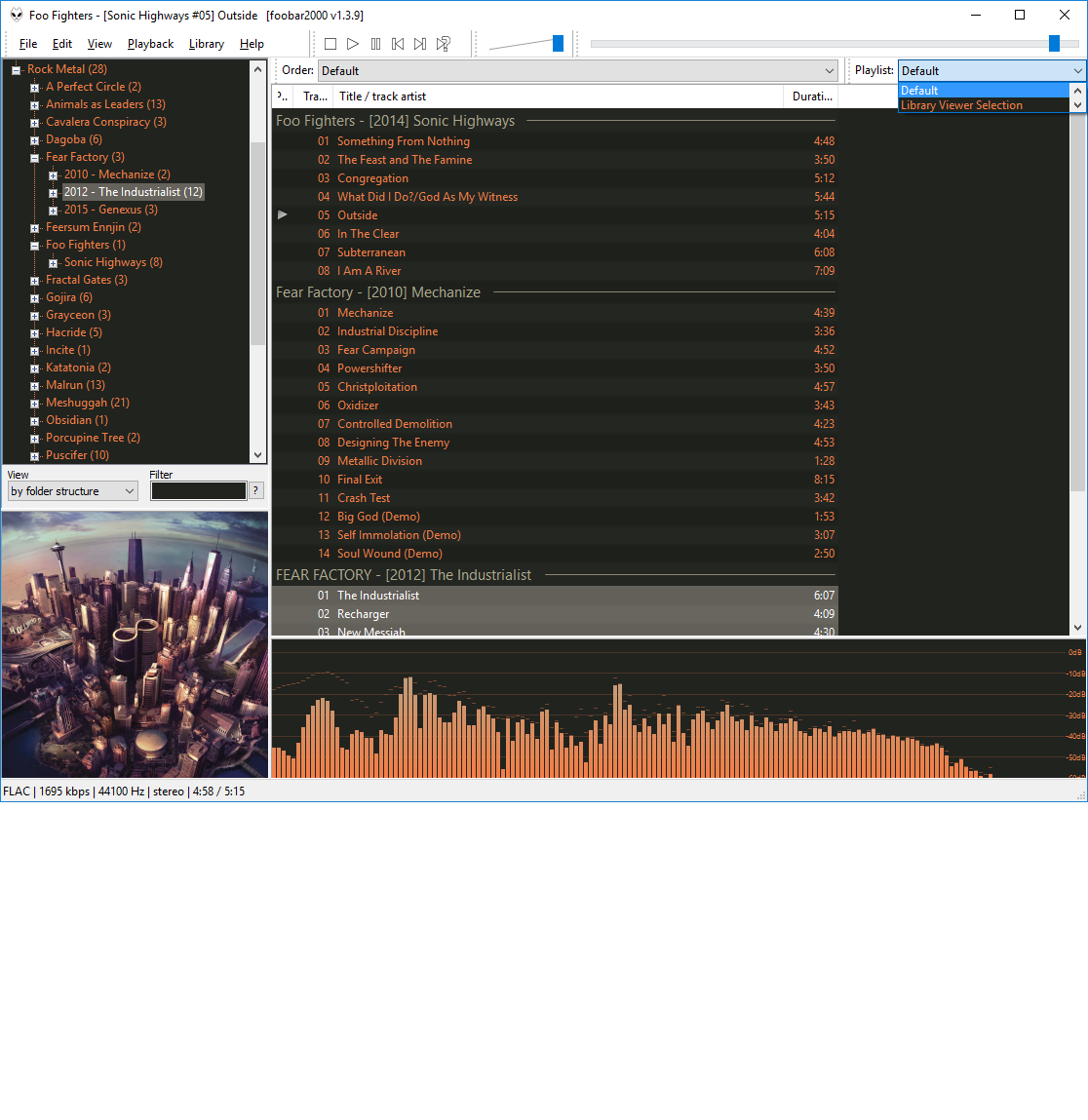The width and height of the screenshot is (1088, 1120).
Task: Select Gojira (6) in library tree
Action: tap(69, 297)
